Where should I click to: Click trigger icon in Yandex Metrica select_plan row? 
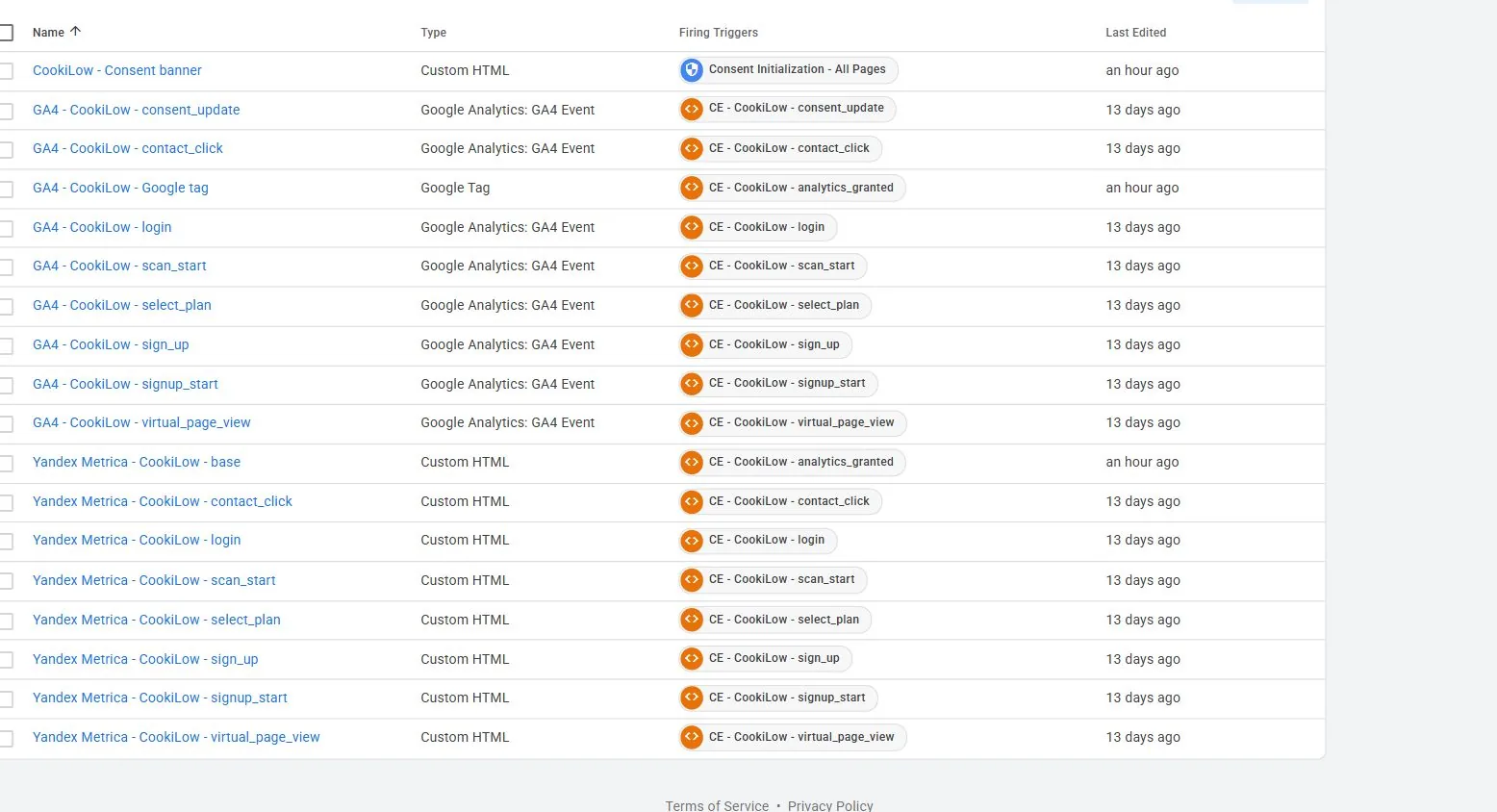click(692, 620)
